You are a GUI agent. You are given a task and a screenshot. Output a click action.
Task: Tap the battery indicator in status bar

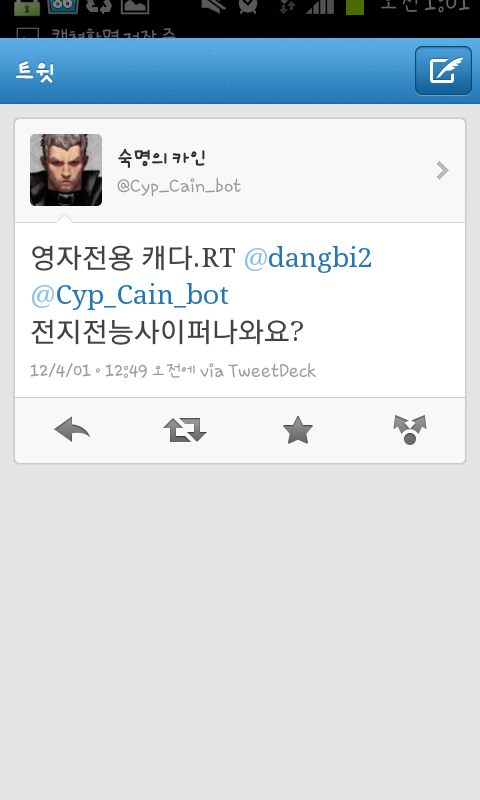[355, 6]
